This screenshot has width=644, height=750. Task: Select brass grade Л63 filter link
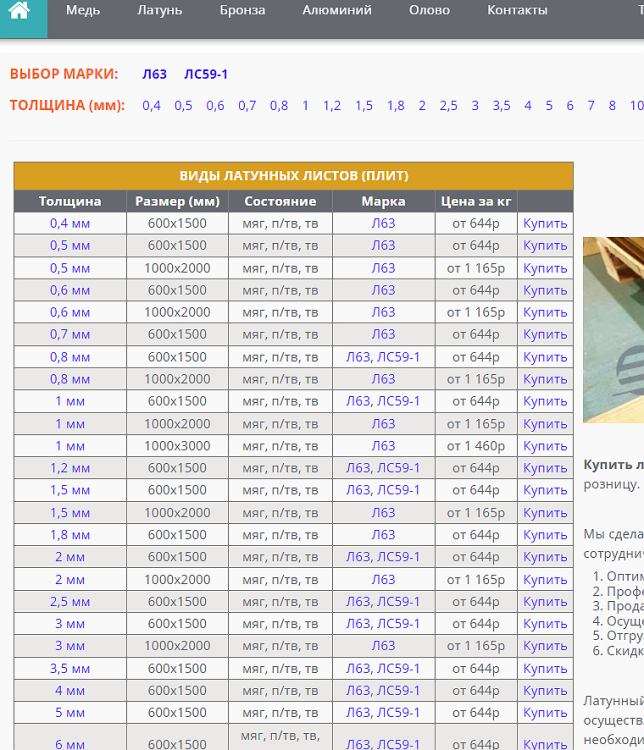[x=154, y=74]
